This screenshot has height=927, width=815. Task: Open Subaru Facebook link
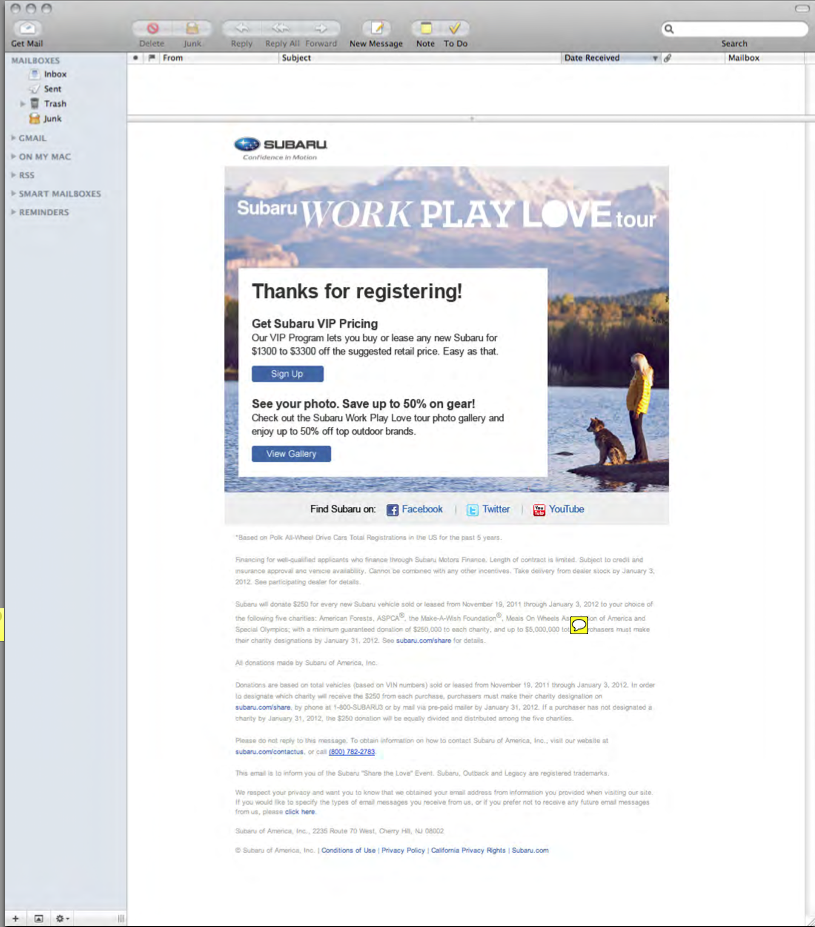[x=422, y=509]
